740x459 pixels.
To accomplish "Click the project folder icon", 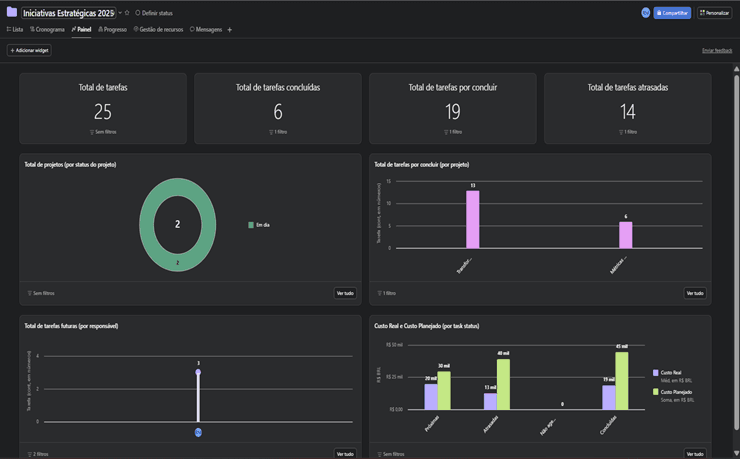I will [x=12, y=13].
